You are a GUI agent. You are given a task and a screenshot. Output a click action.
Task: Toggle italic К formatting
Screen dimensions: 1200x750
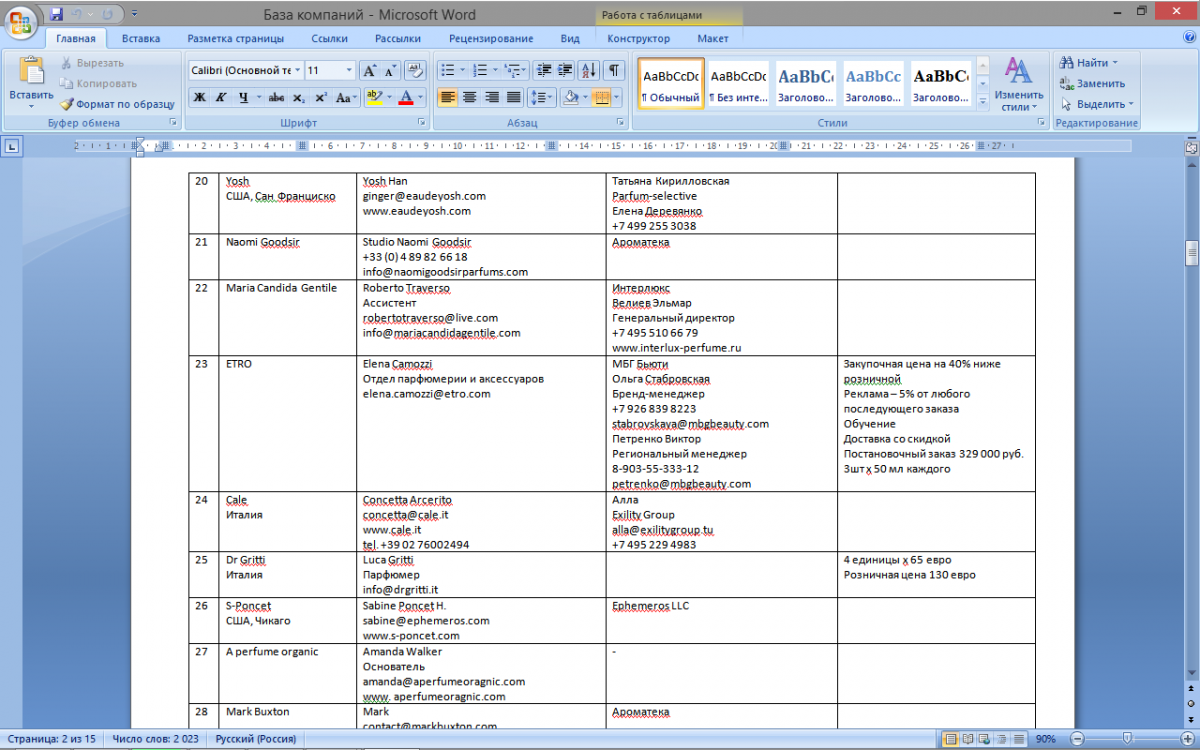220,97
